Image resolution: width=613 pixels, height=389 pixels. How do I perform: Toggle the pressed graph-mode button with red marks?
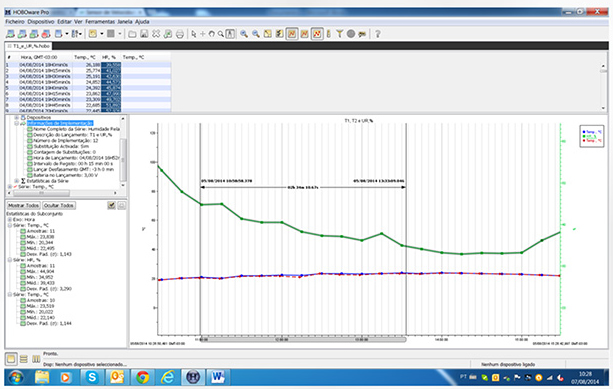[x=317, y=34]
